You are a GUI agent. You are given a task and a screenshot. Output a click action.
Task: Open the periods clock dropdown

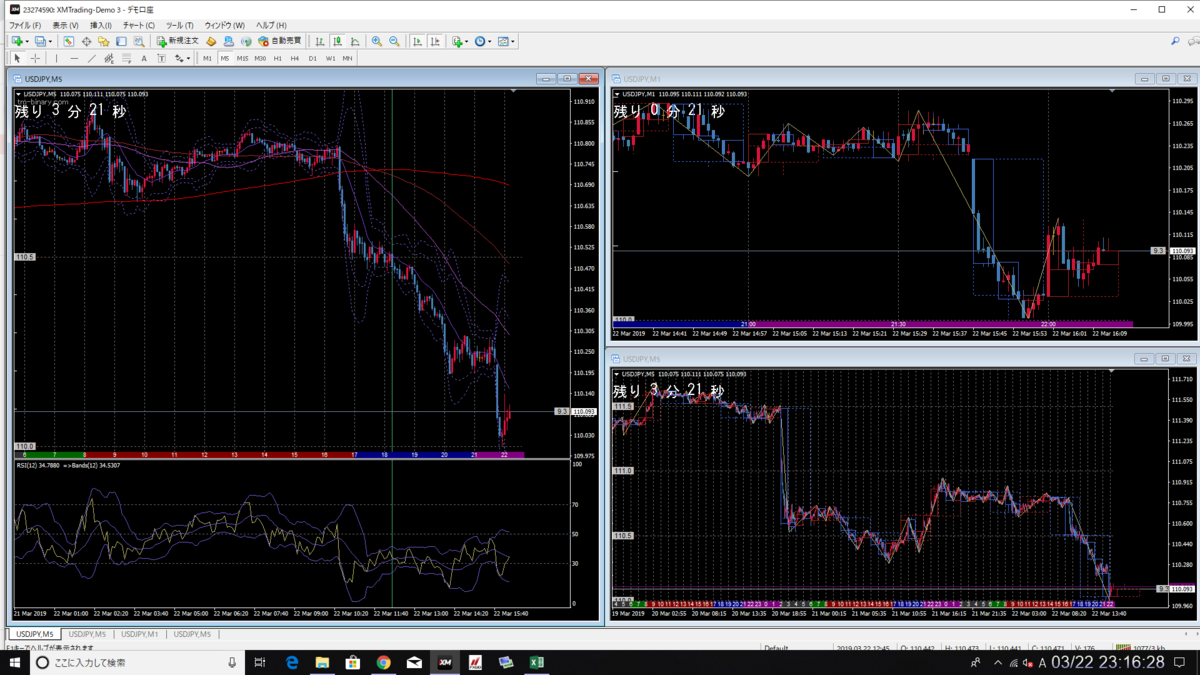(x=484, y=41)
